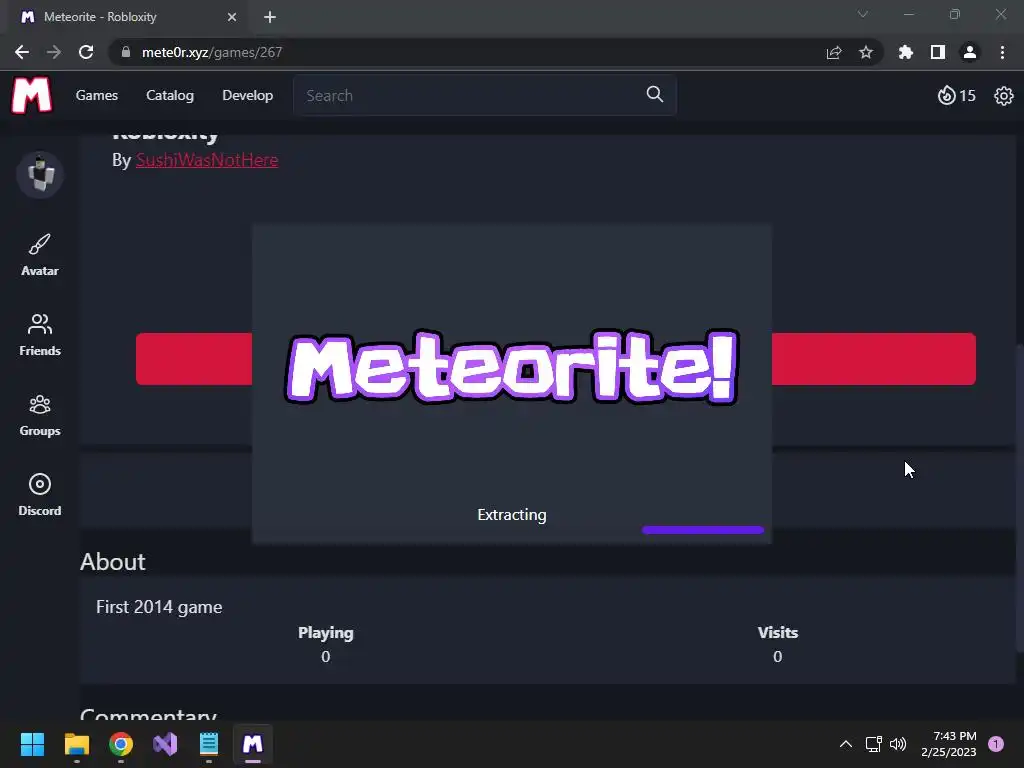Viewport: 1024px width, 768px height.
Task: Click the Meteorite! launcher logo
Action: [x=512, y=366]
